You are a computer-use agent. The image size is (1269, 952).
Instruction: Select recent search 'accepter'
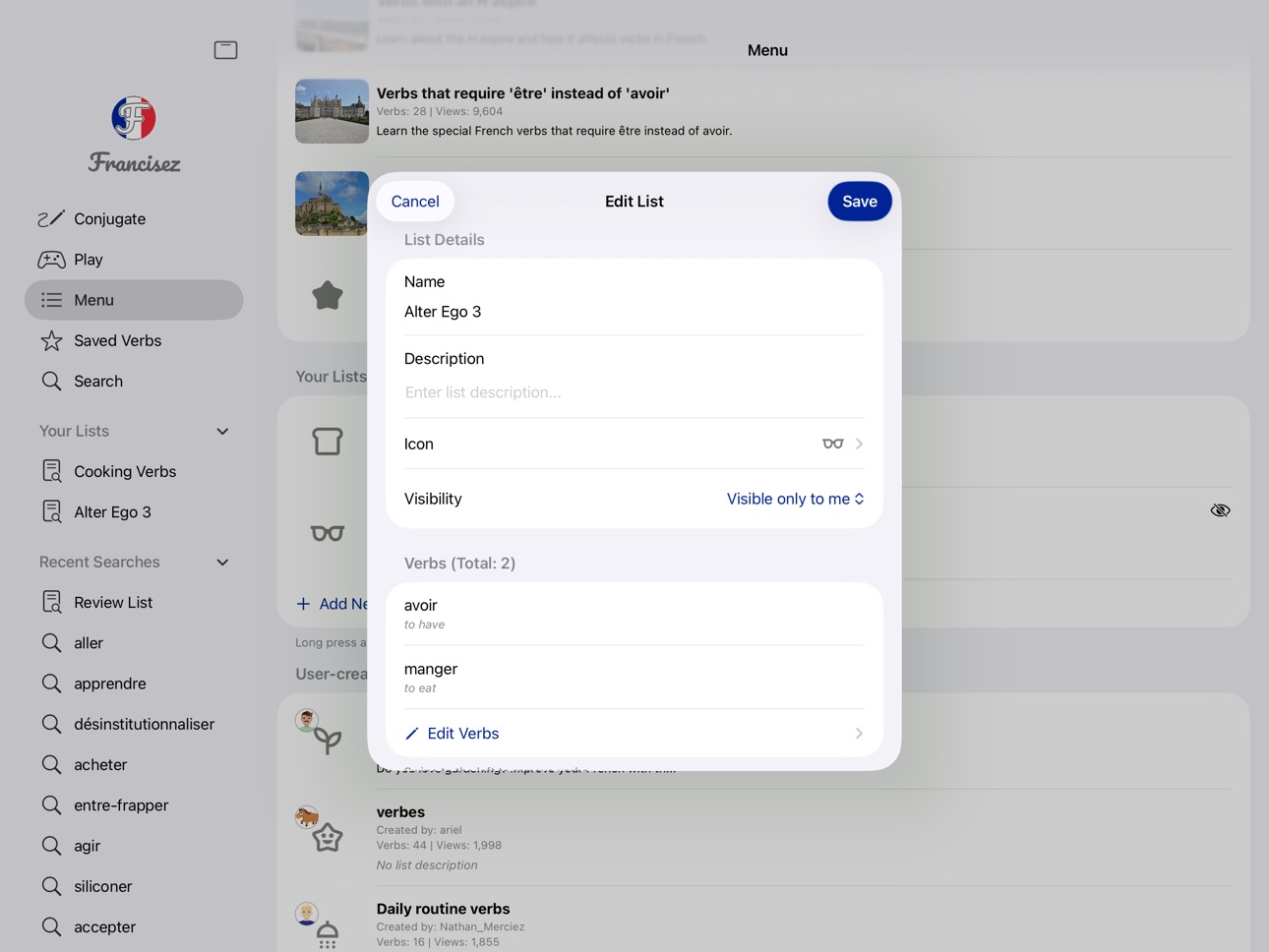[134, 926]
